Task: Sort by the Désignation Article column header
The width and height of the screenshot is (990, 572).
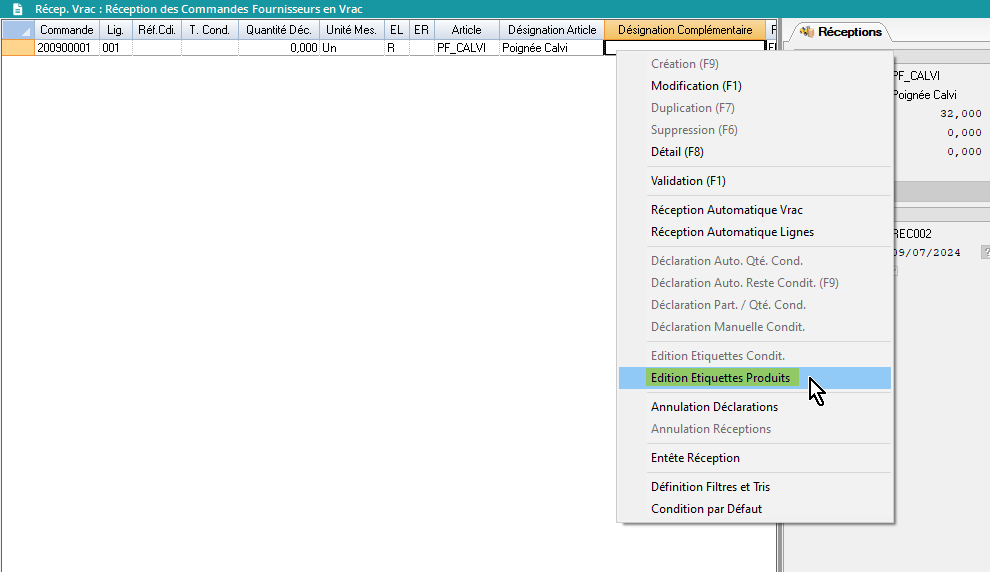Action: (x=551, y=30)
